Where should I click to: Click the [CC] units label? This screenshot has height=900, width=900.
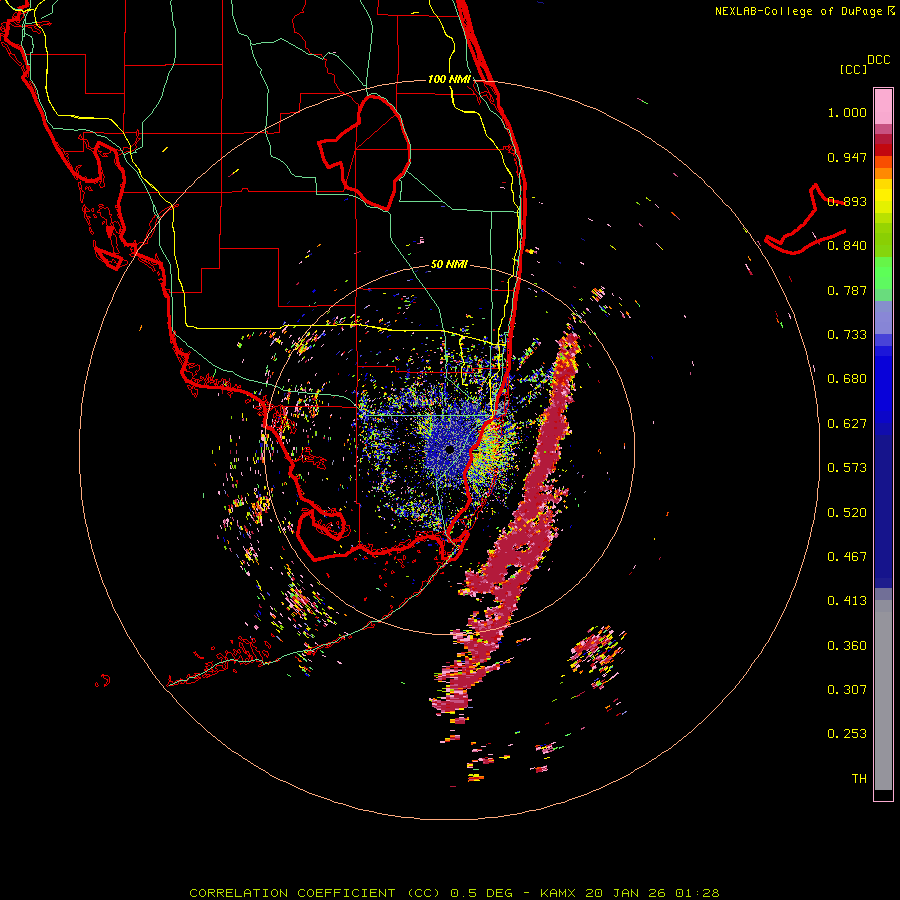853,69
